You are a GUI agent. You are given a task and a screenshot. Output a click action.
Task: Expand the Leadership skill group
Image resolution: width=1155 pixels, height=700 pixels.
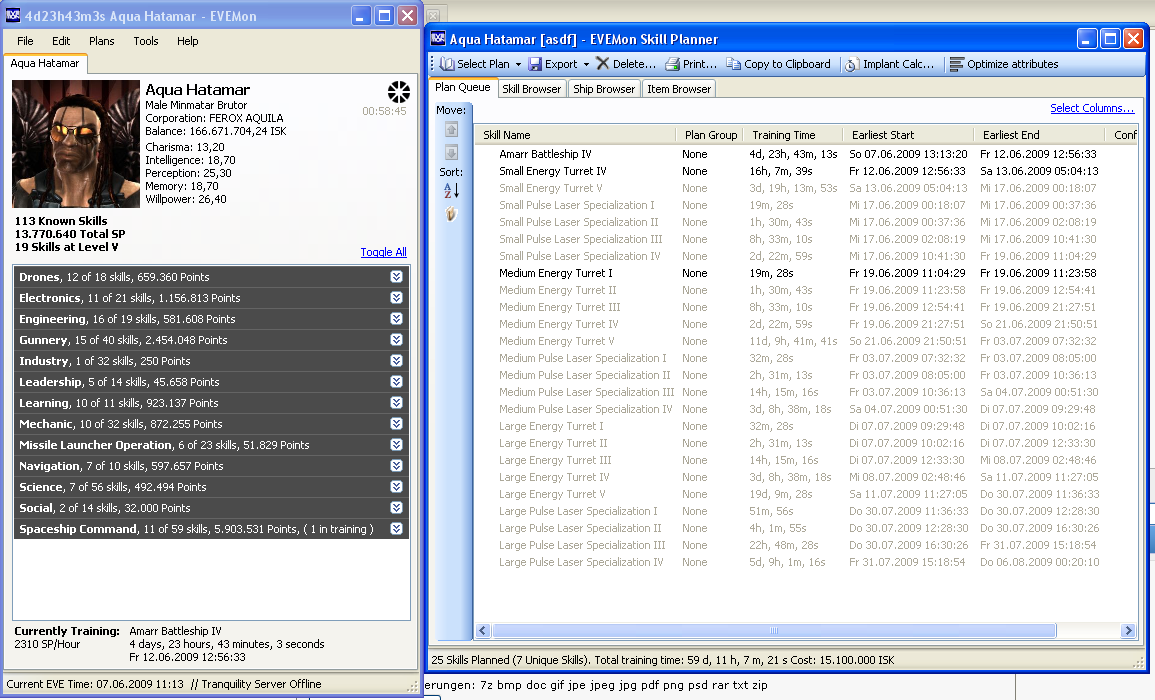pyautogui.click(x=396, y=382)
